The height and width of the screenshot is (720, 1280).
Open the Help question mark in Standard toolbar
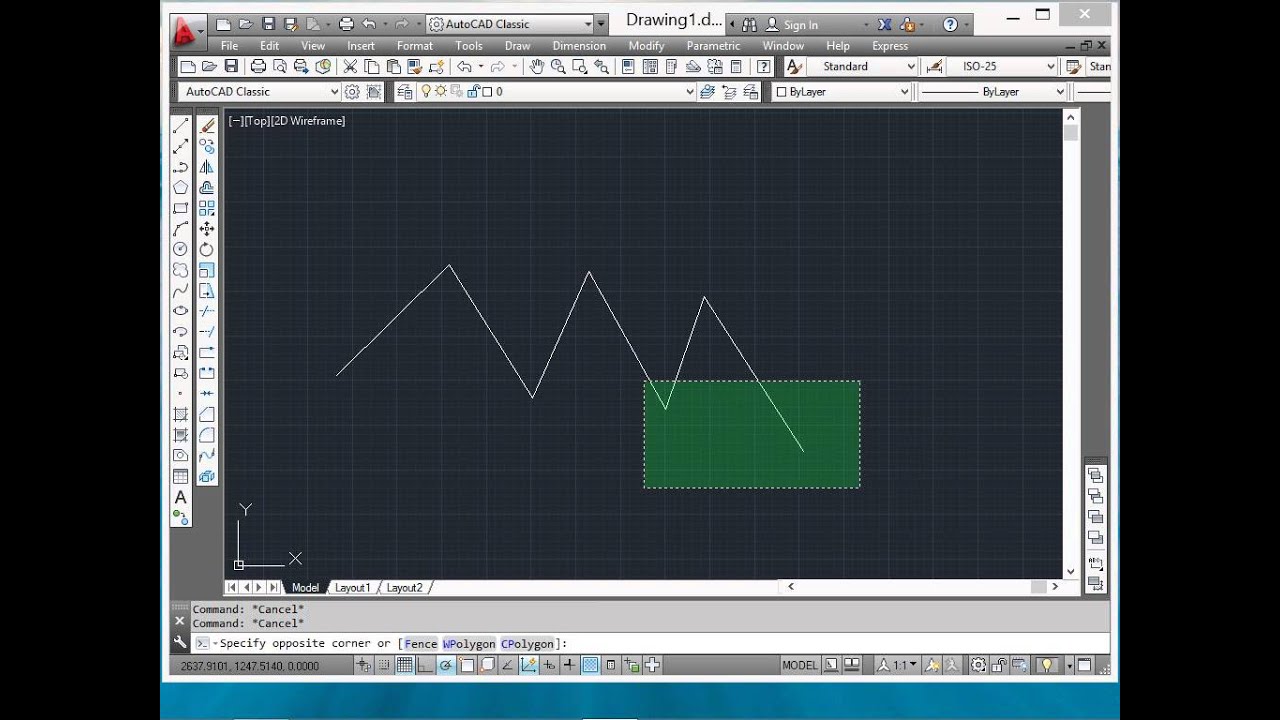click(x=764, y=66)
